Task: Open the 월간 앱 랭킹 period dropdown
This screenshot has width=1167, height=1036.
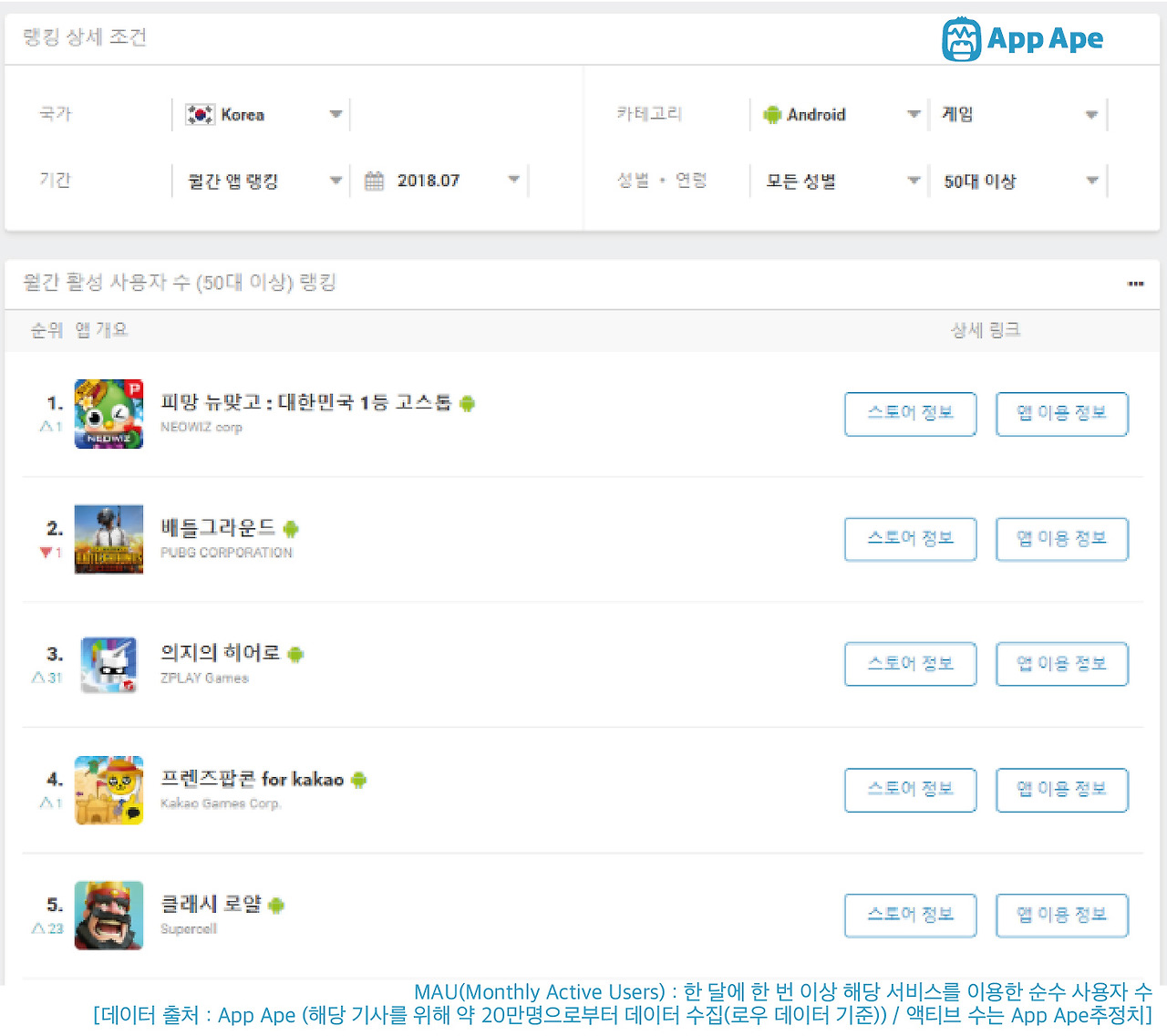Action: pyautogui.click(x=261, y=181)
